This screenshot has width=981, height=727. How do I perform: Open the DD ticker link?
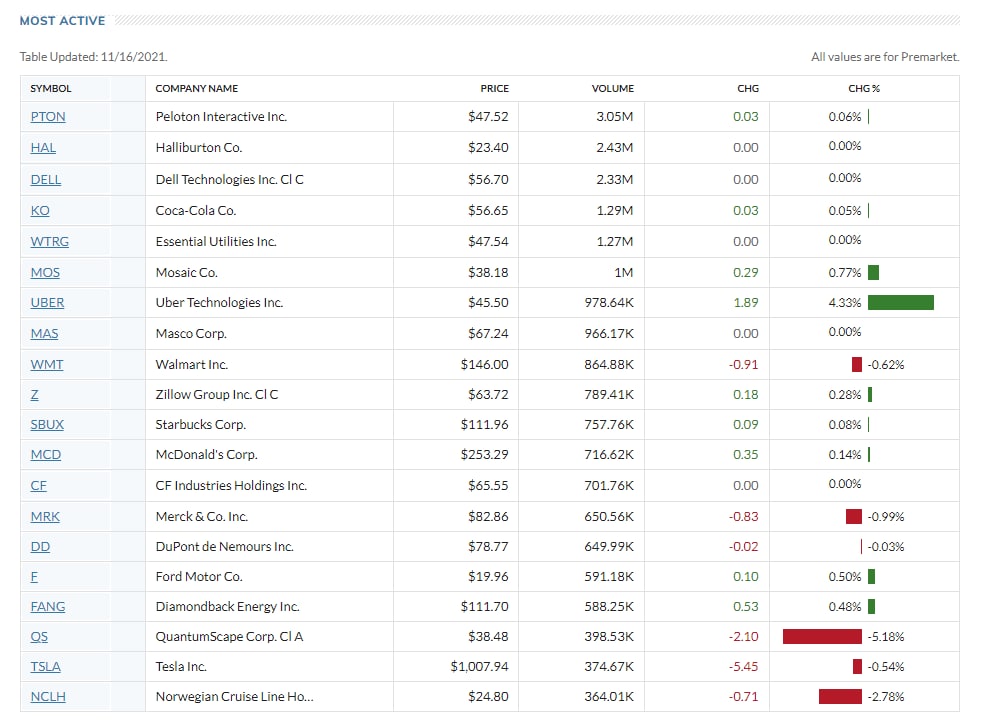[x=40, y=547]
